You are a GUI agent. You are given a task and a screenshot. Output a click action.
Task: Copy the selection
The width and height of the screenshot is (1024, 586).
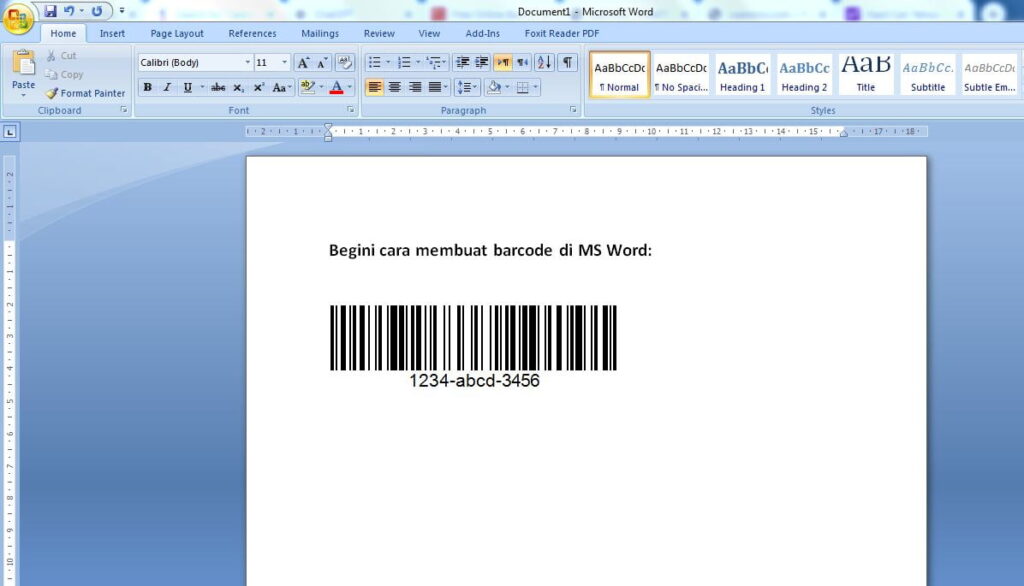pyautogui.click(x=64, y=74)
